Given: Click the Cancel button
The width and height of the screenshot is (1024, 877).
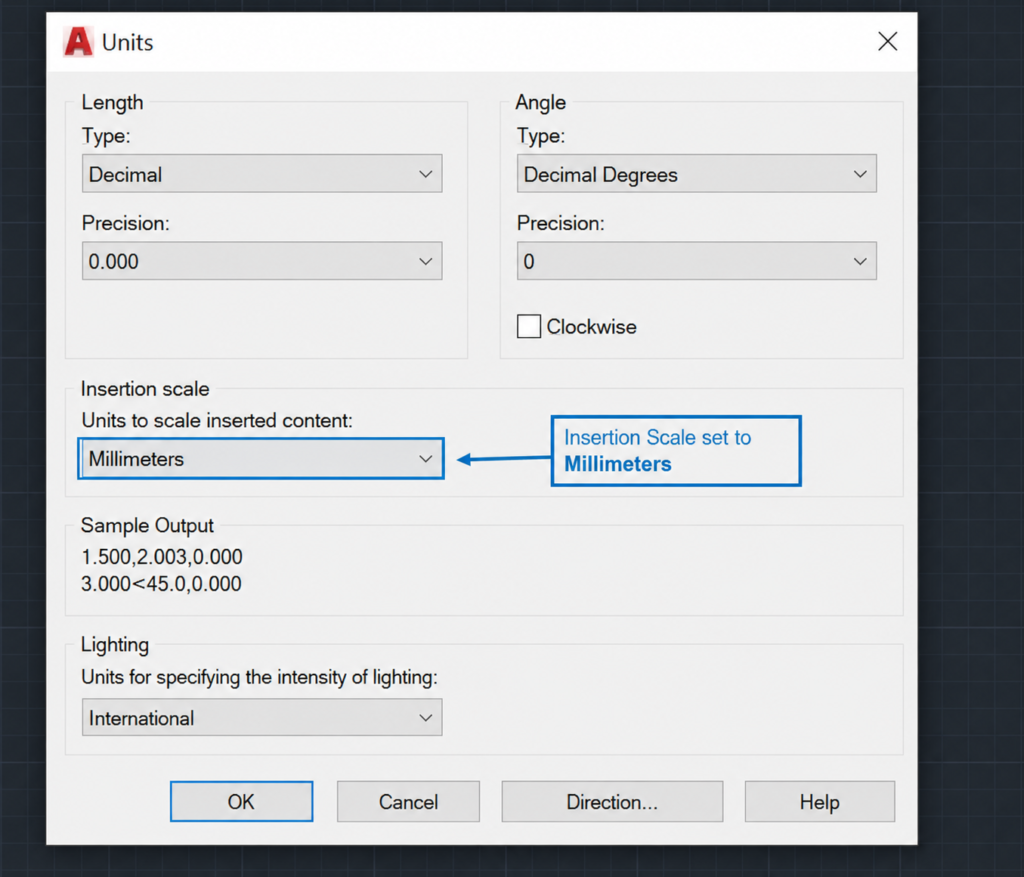Looking at the screenshot, I should [408, 801].
